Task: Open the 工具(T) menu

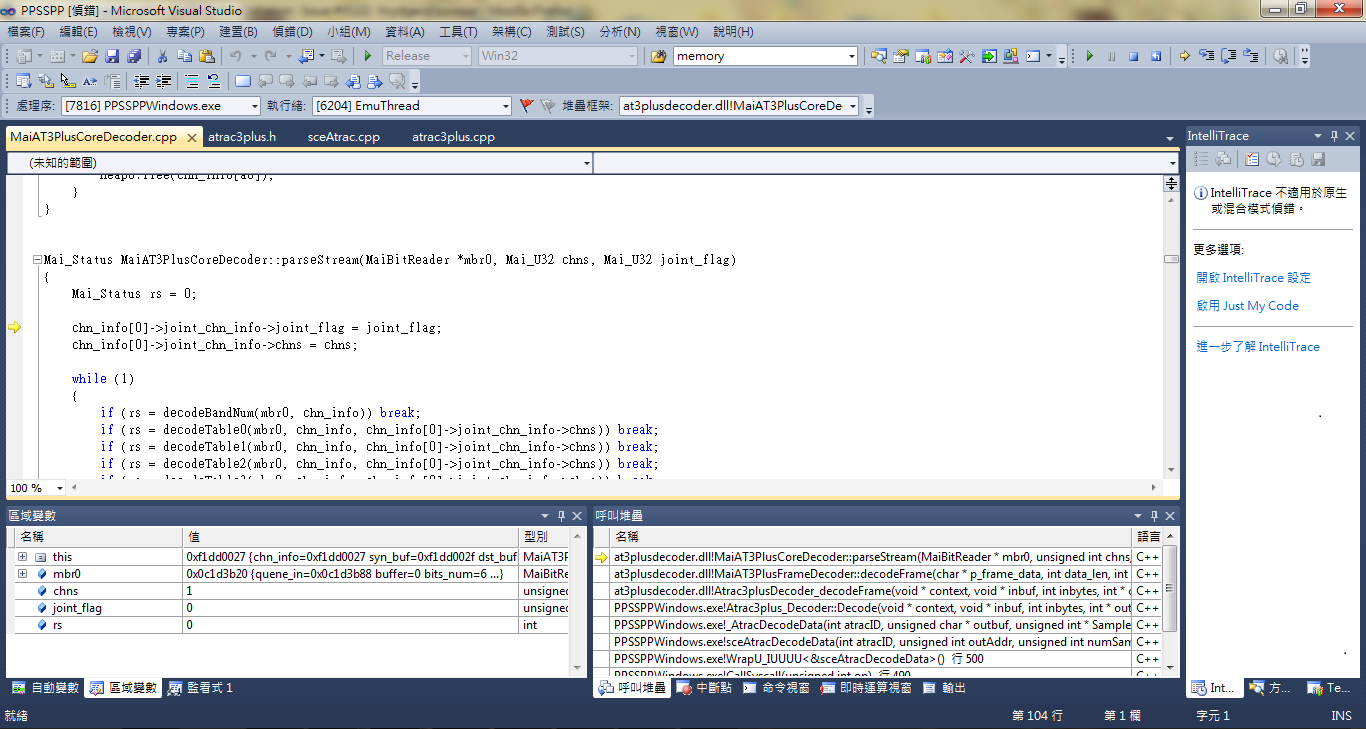Action: (458, 32)
